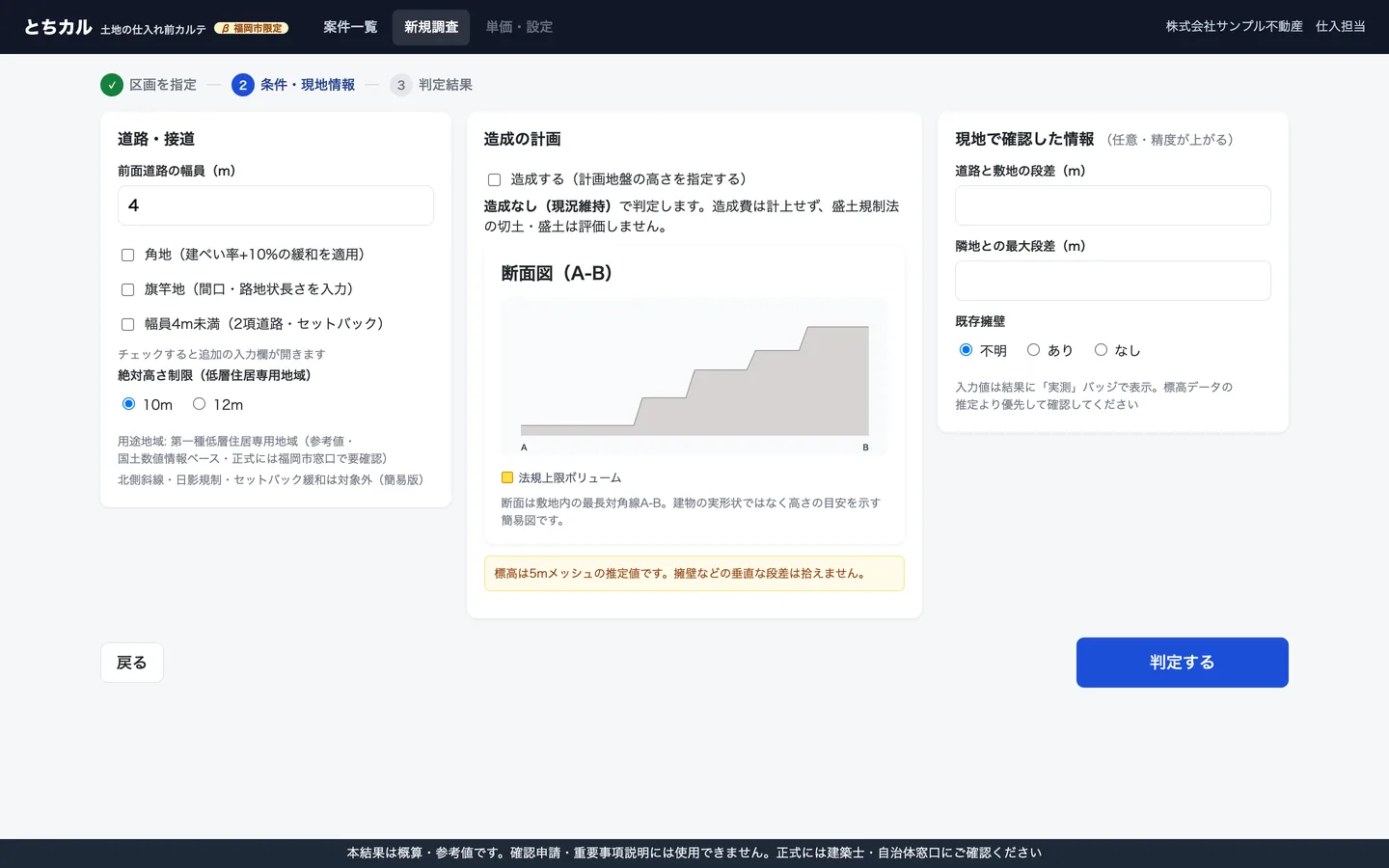Open the 案件一覧 tab
1389x868 pixels.
pos(350,27)
